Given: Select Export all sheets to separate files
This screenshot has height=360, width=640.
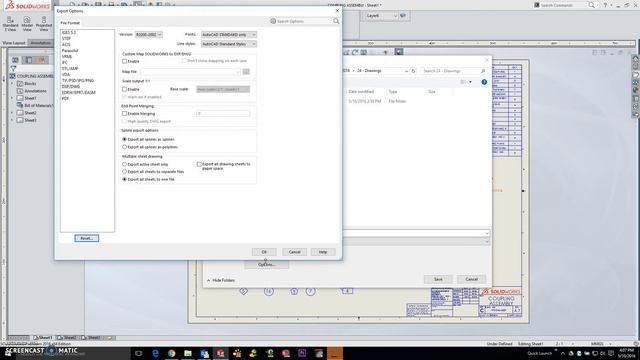Looking at the screenshot, I should (124, 172).
